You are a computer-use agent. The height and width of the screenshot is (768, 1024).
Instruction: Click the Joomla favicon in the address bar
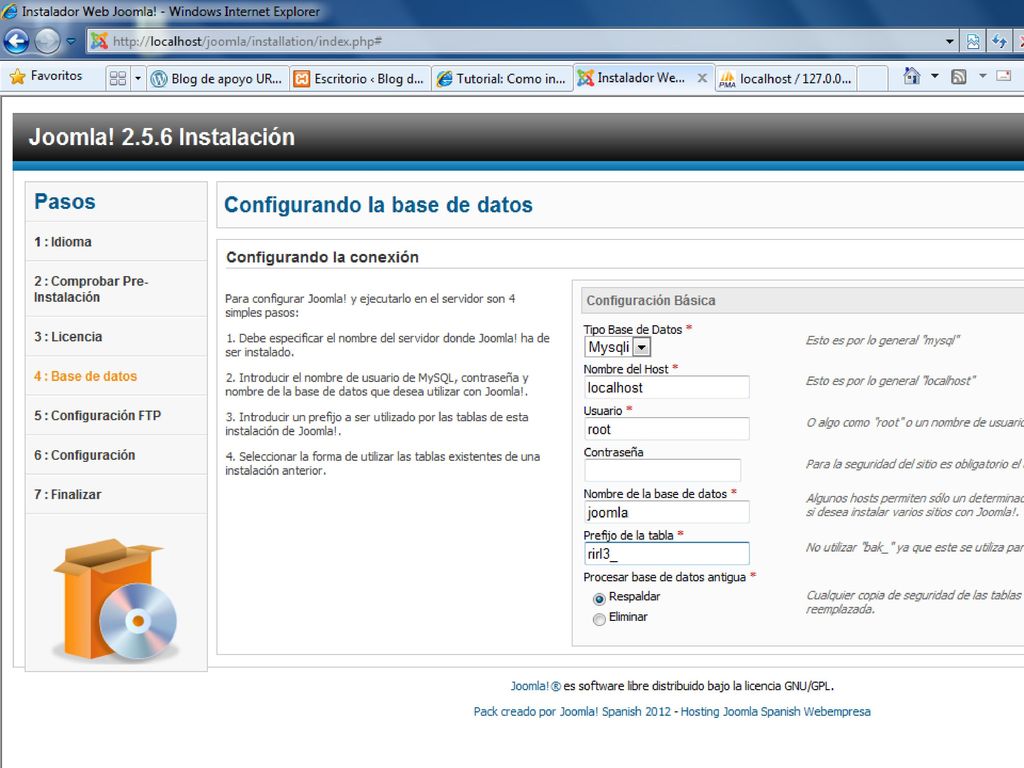point(99,41)
